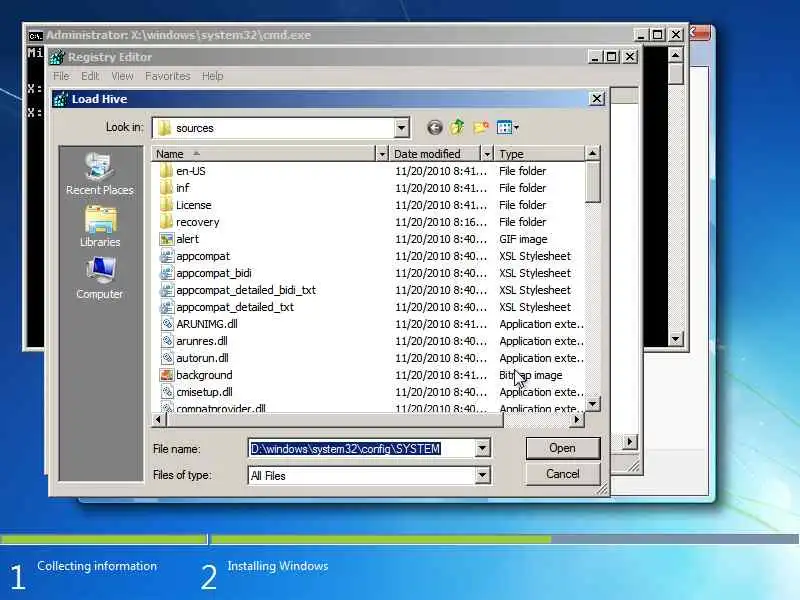Select the appcompat stylesheet icon
Screen dimensions: 800x600
[166, 256]
